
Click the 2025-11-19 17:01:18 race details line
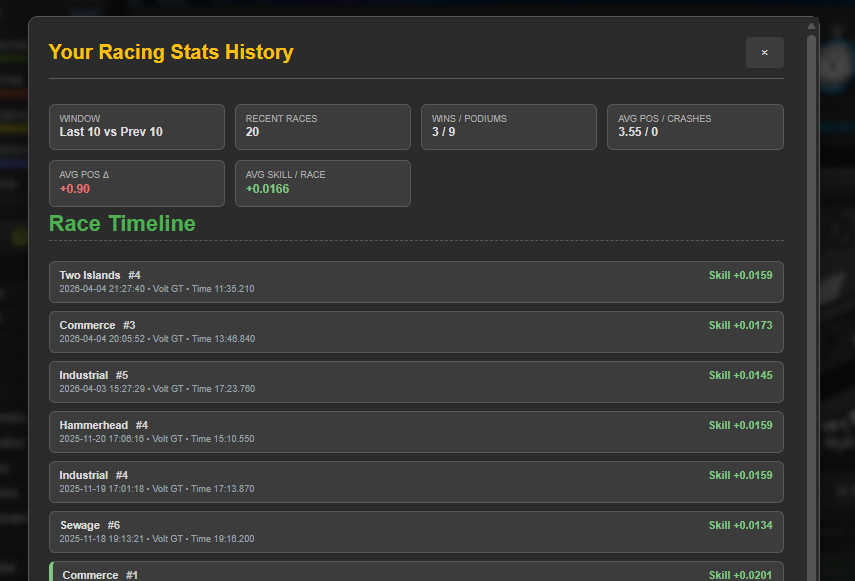157,489
